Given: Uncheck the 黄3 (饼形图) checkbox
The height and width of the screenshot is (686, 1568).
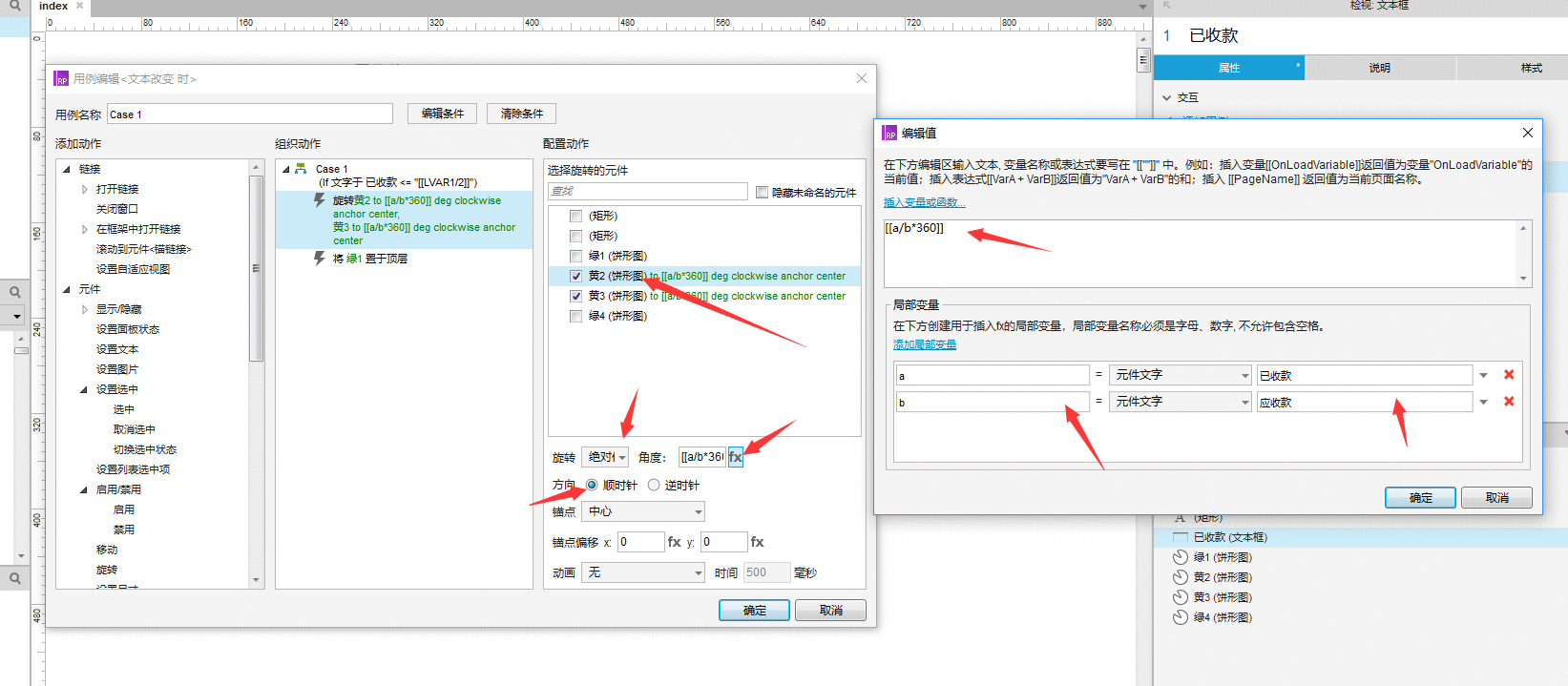Looking at the screenshot, I should [x=575, y=296].
